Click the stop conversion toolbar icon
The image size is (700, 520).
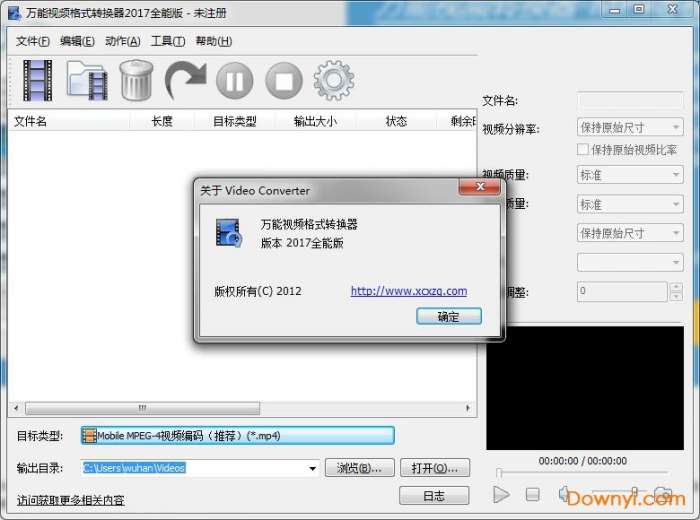click(x=284, y=81)
